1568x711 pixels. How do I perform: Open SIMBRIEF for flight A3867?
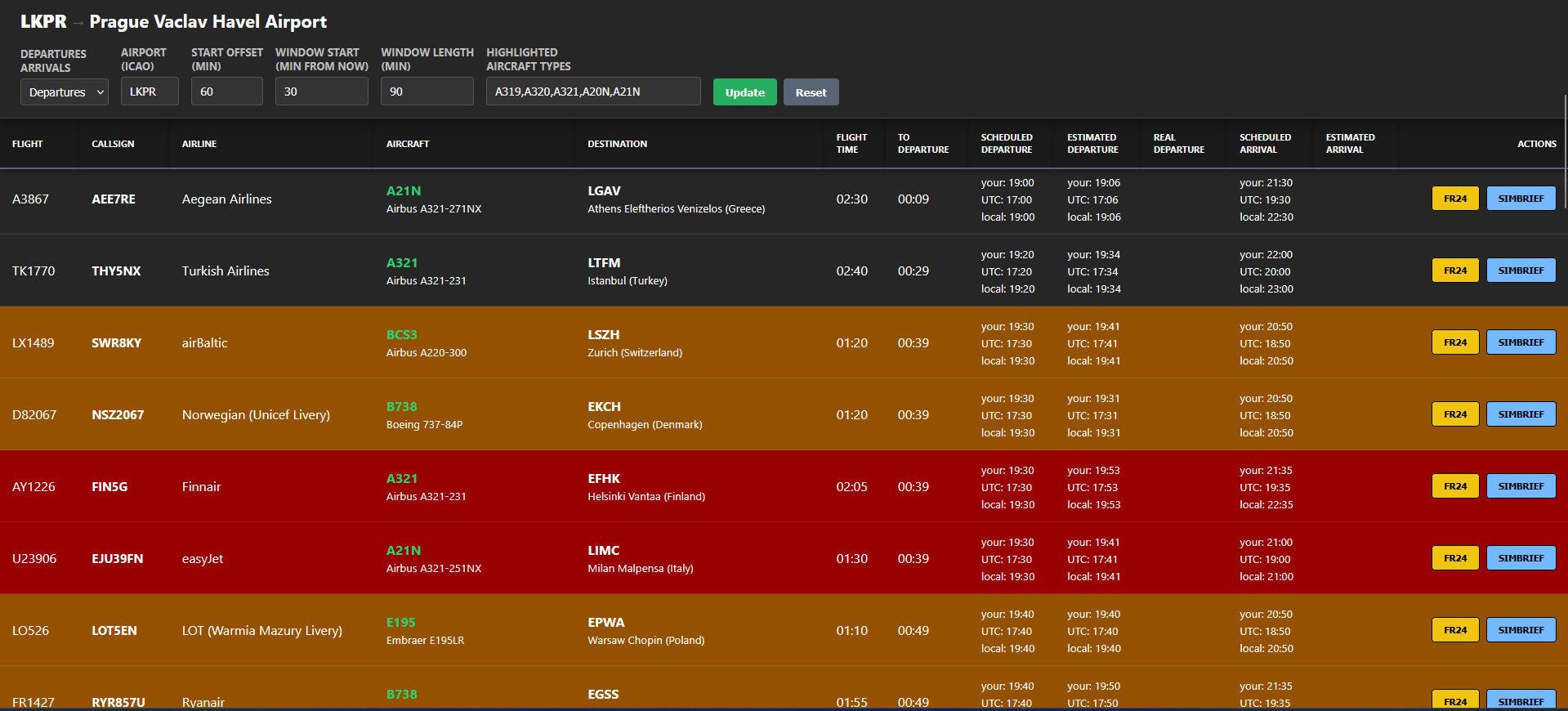[x=1521, y=199]
